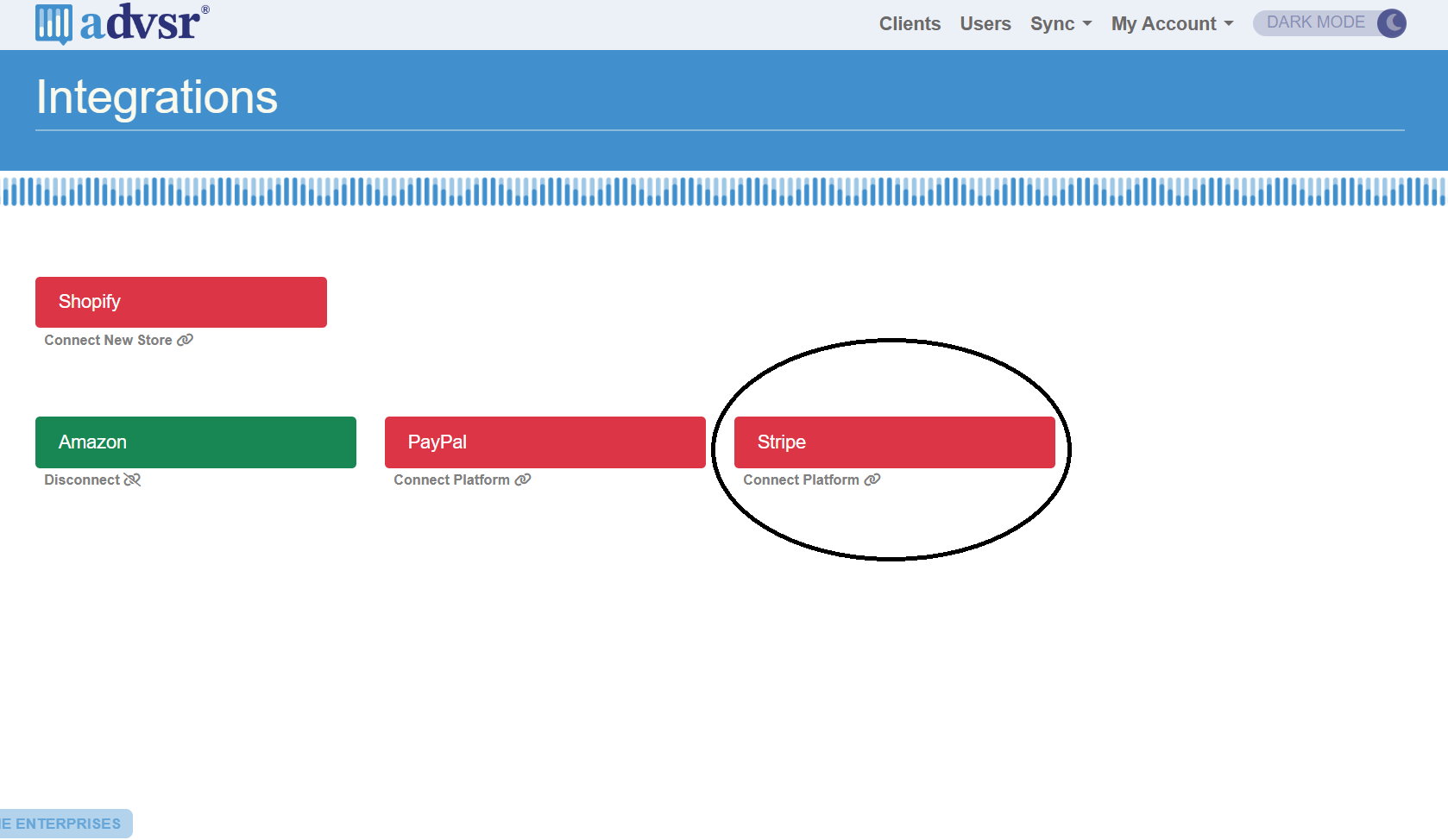The image size is (1448, 840).
Task: Click the red PayPal integration button
Action: (545, 442)
